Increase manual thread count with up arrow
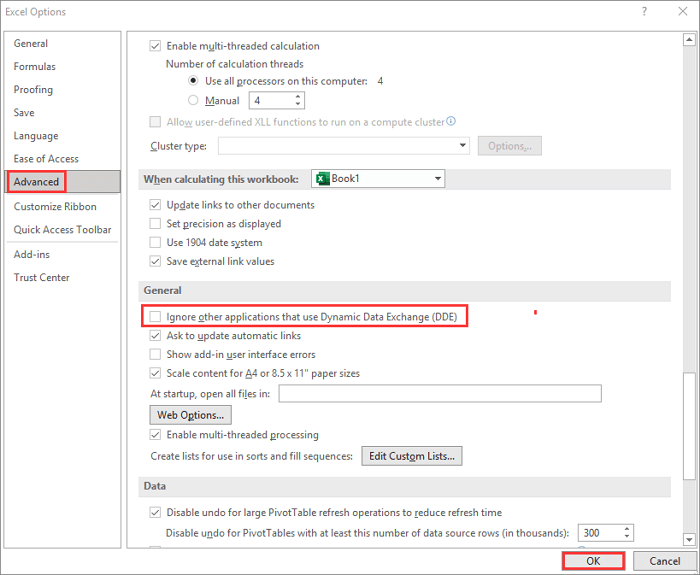 [298, 96]
